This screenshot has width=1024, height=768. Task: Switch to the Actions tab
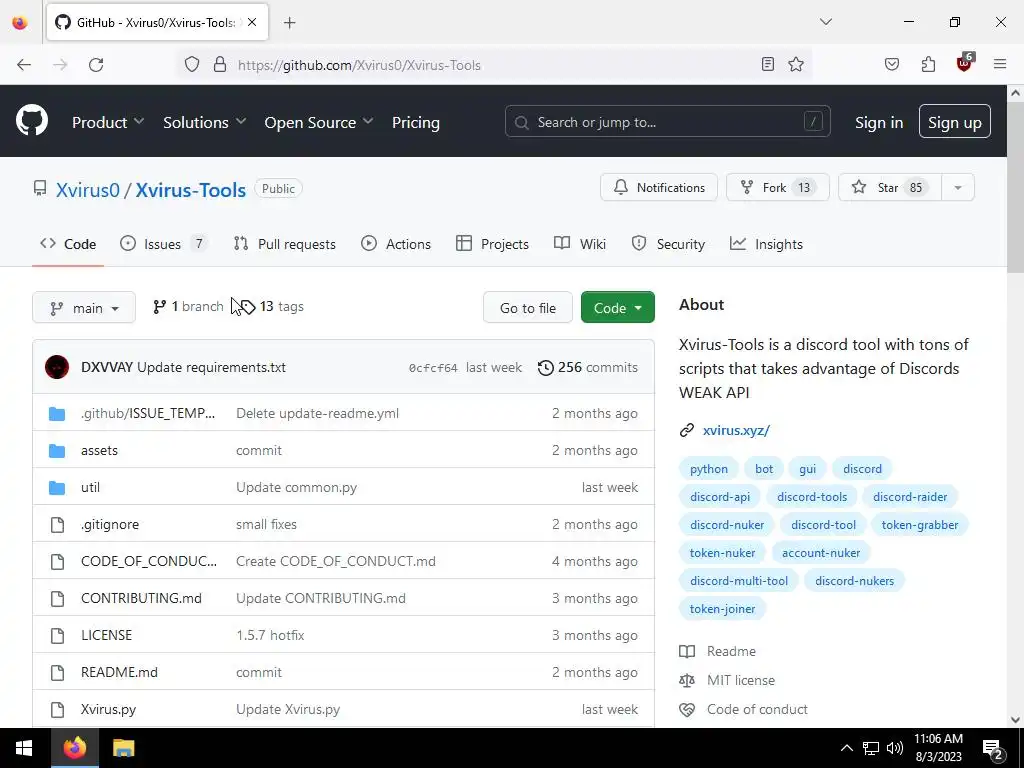396,244
